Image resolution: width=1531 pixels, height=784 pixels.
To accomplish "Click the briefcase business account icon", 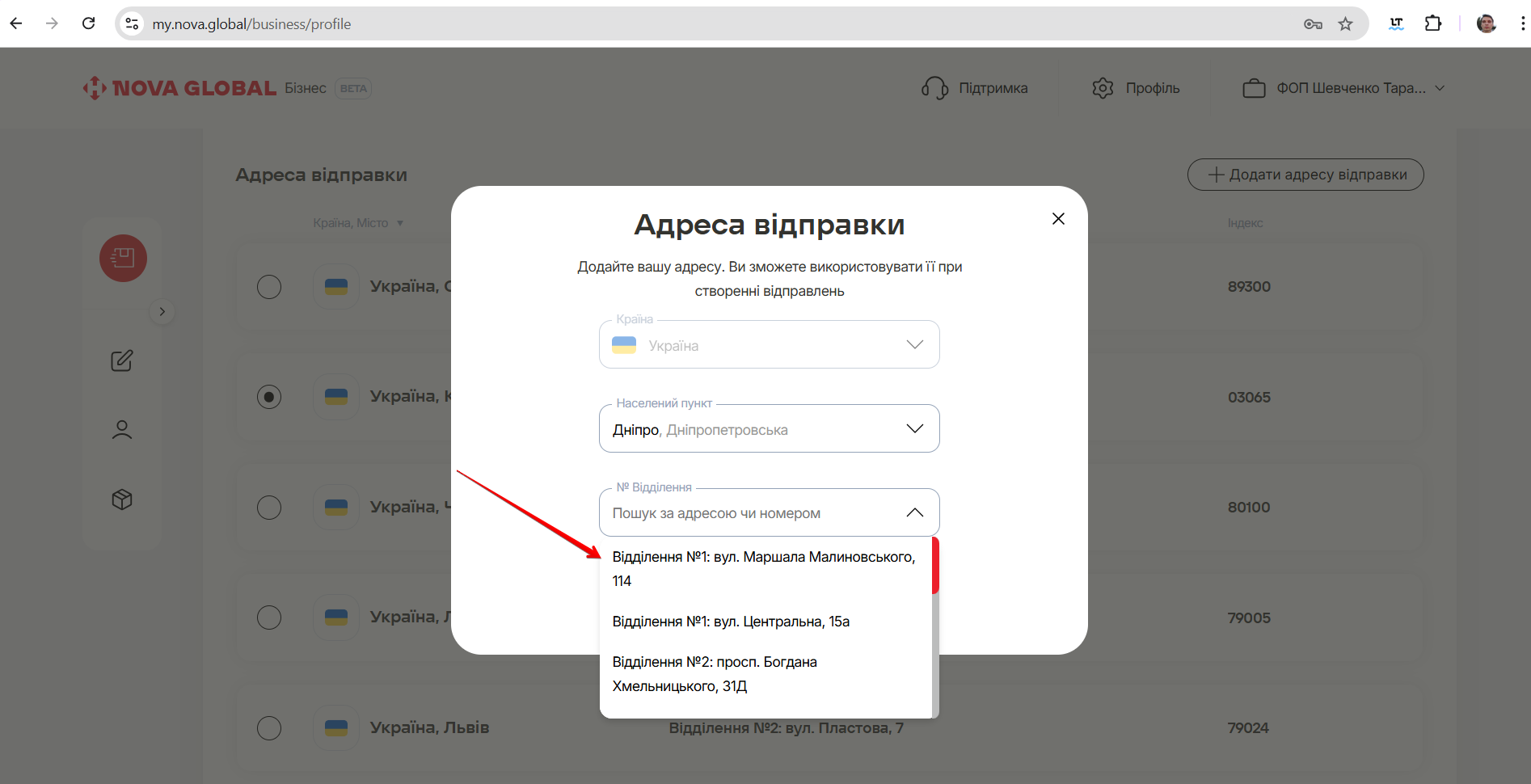I will 1254,88.
